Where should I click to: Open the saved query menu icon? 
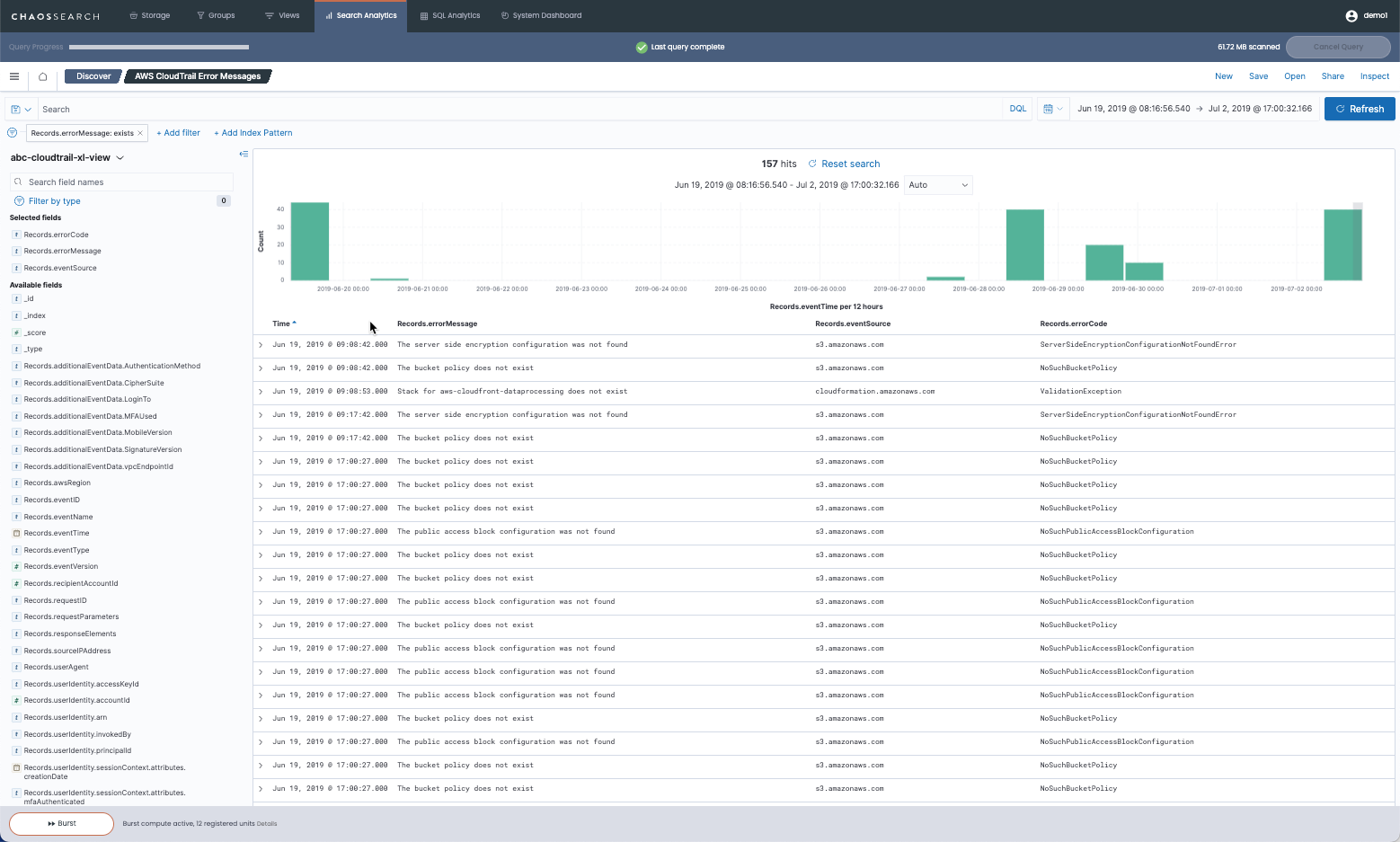click(21, 109)
